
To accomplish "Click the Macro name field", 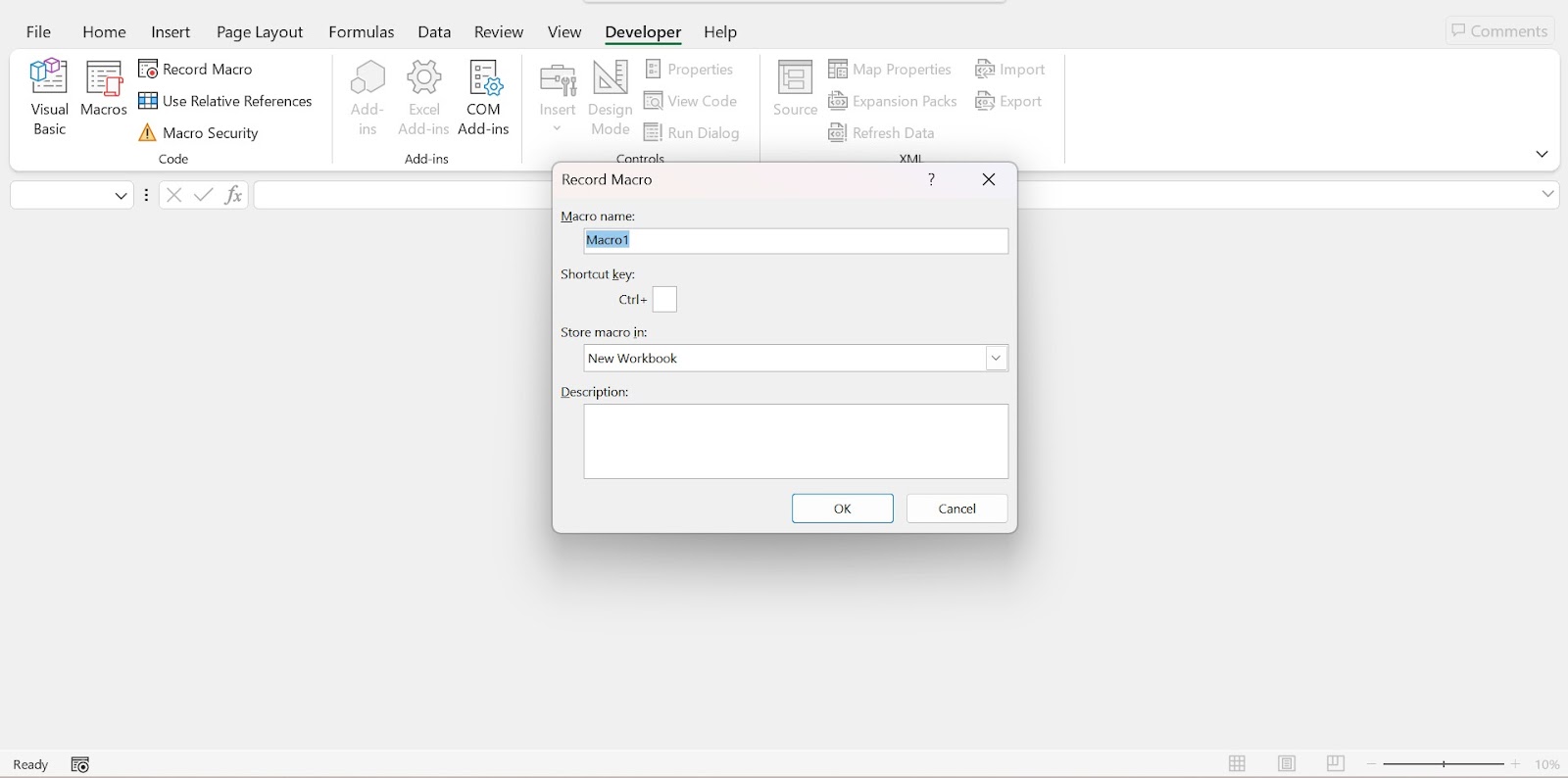I will (x=796, y=240).
